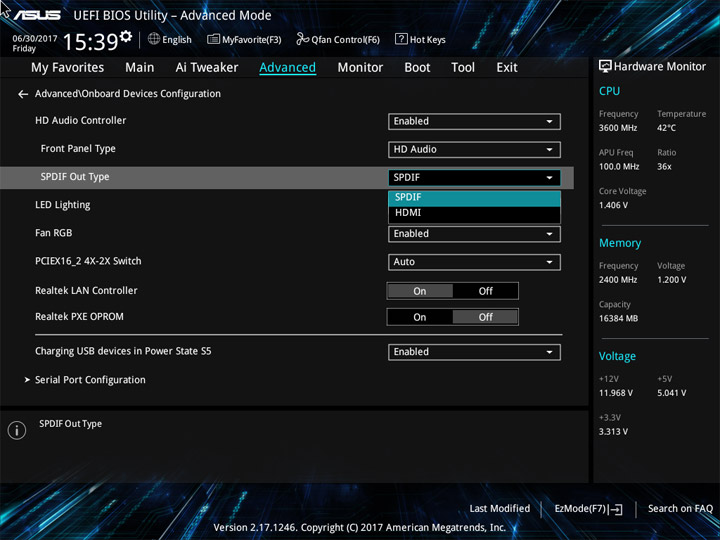The width and height of the screenshot is (720, 540).
Task: Click the Memory heading in Hardware Monitor
Action: (620, 243)
